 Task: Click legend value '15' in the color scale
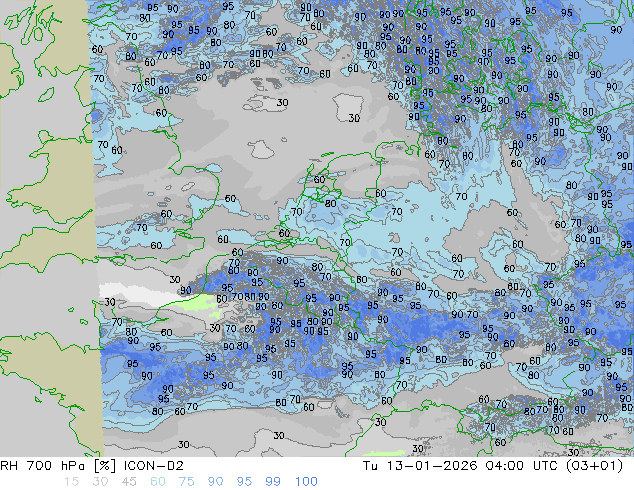tap(71, 482)
